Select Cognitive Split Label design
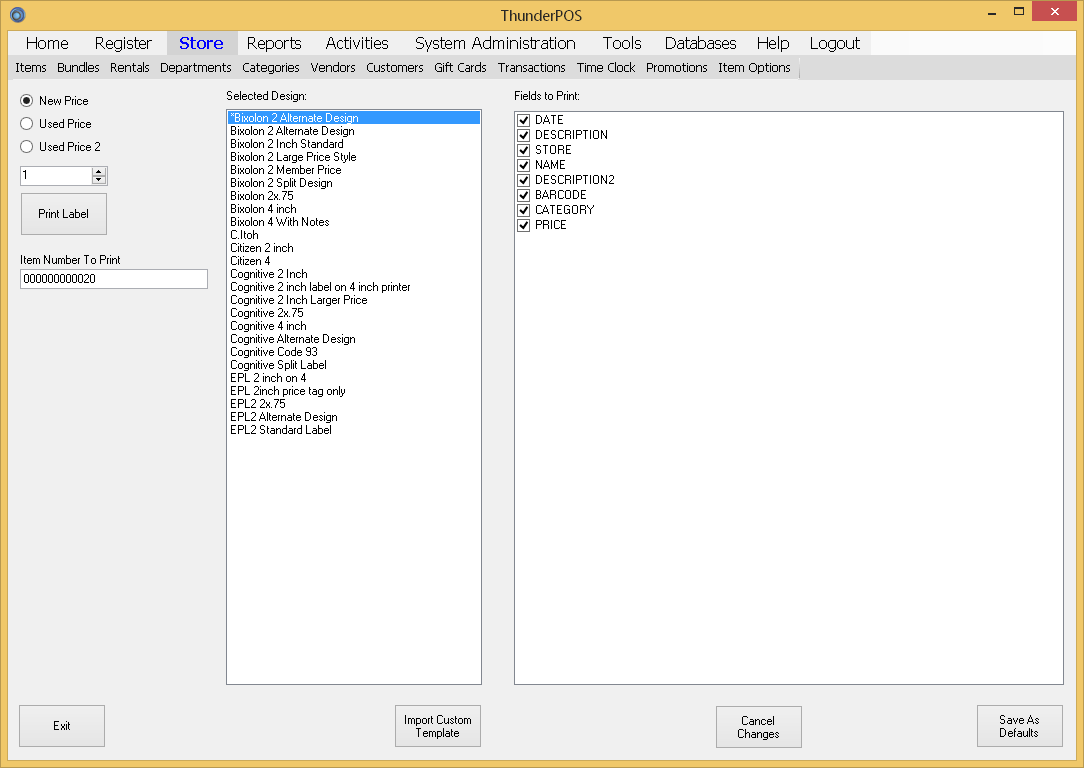This screenshot has width=1084, height=768. click(x=354, y=365)
